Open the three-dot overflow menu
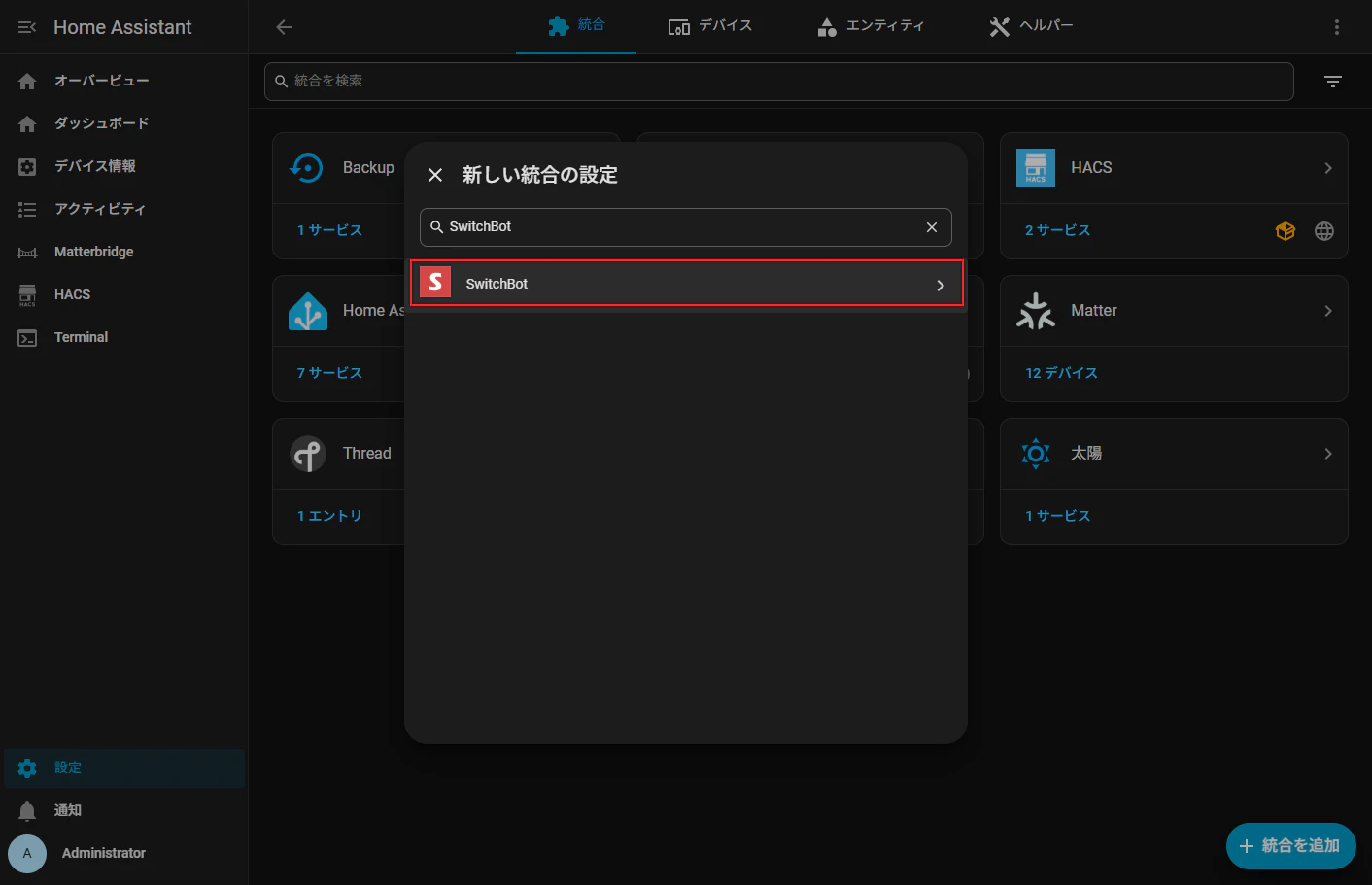This screenshot has height=885, width=1372. pyautogui.click(x=1337, y=27)
